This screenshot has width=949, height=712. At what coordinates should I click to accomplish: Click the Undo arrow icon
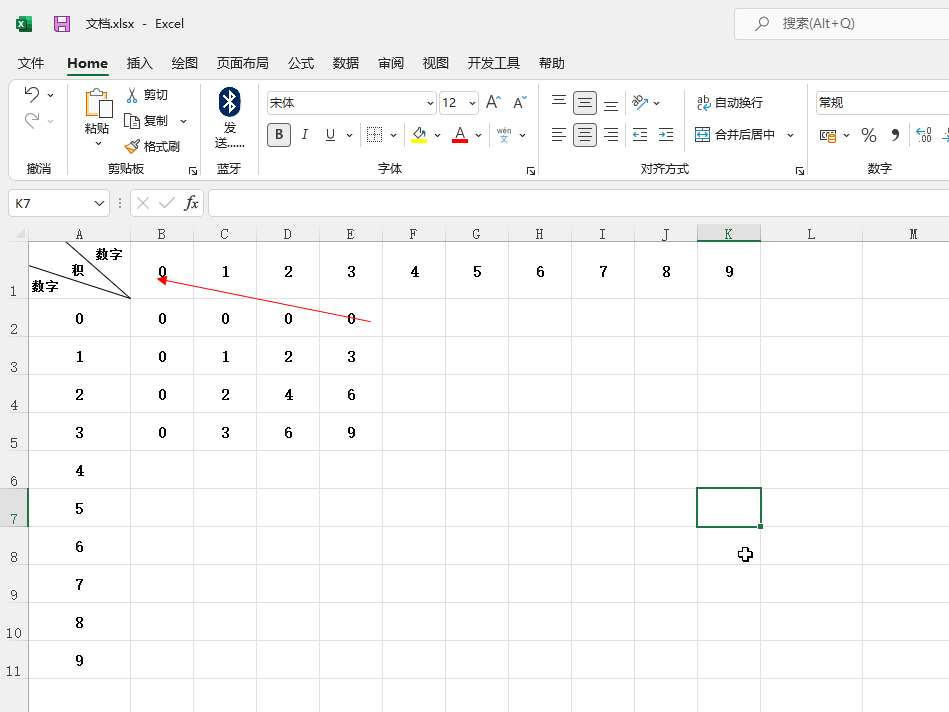tap(31, 94)
